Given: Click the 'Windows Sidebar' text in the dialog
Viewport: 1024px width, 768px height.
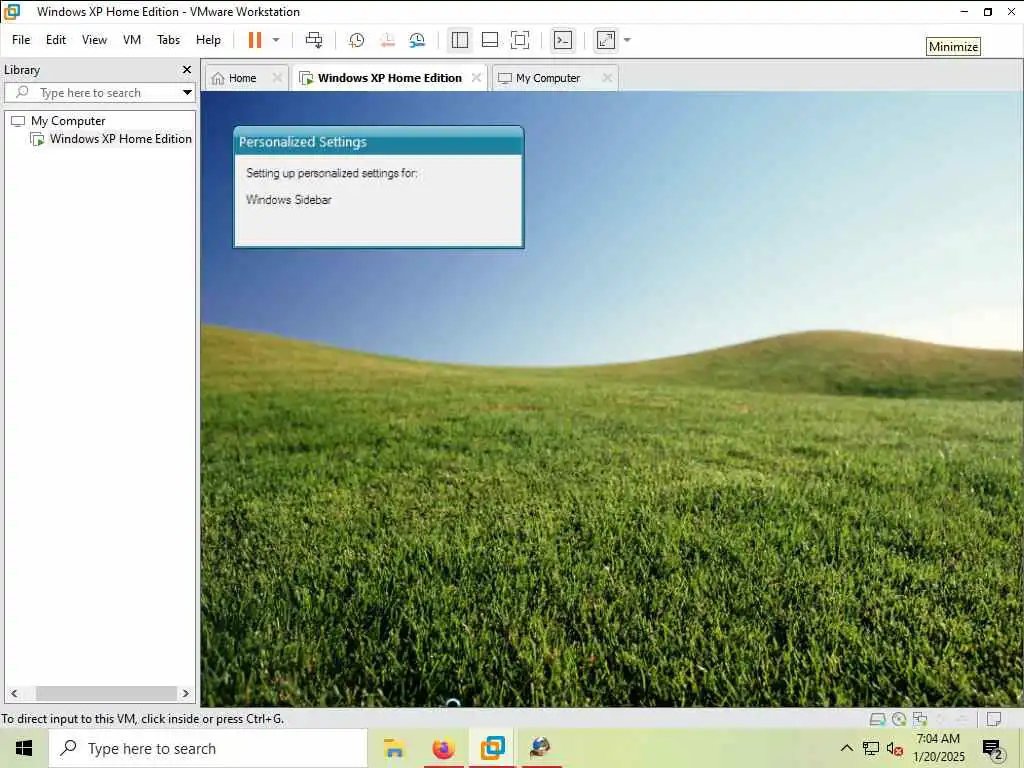Looking at the screenshot, I should click(x=289, y=200).
